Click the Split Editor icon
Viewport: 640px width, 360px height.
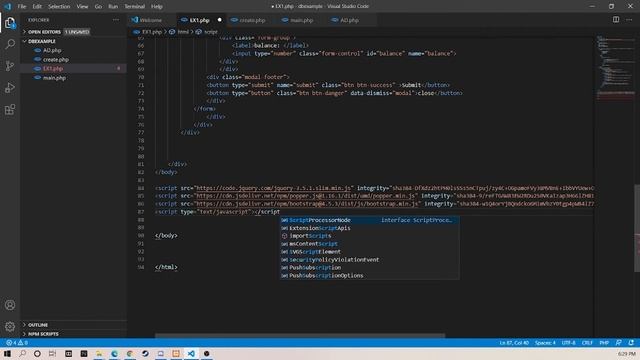(x=616, y=20)
